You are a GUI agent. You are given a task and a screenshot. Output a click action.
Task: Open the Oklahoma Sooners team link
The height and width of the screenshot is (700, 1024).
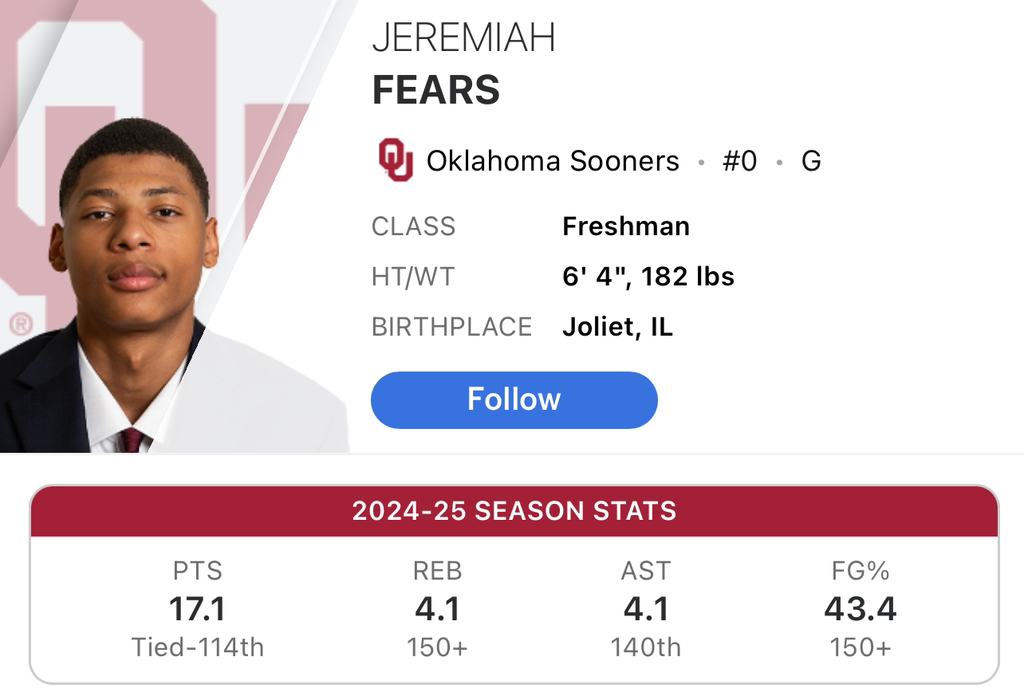552,161
